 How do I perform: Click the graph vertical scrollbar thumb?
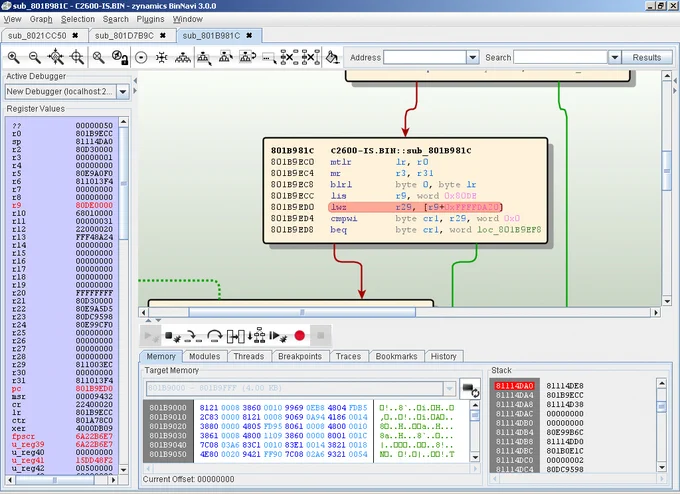coord(667,170)
